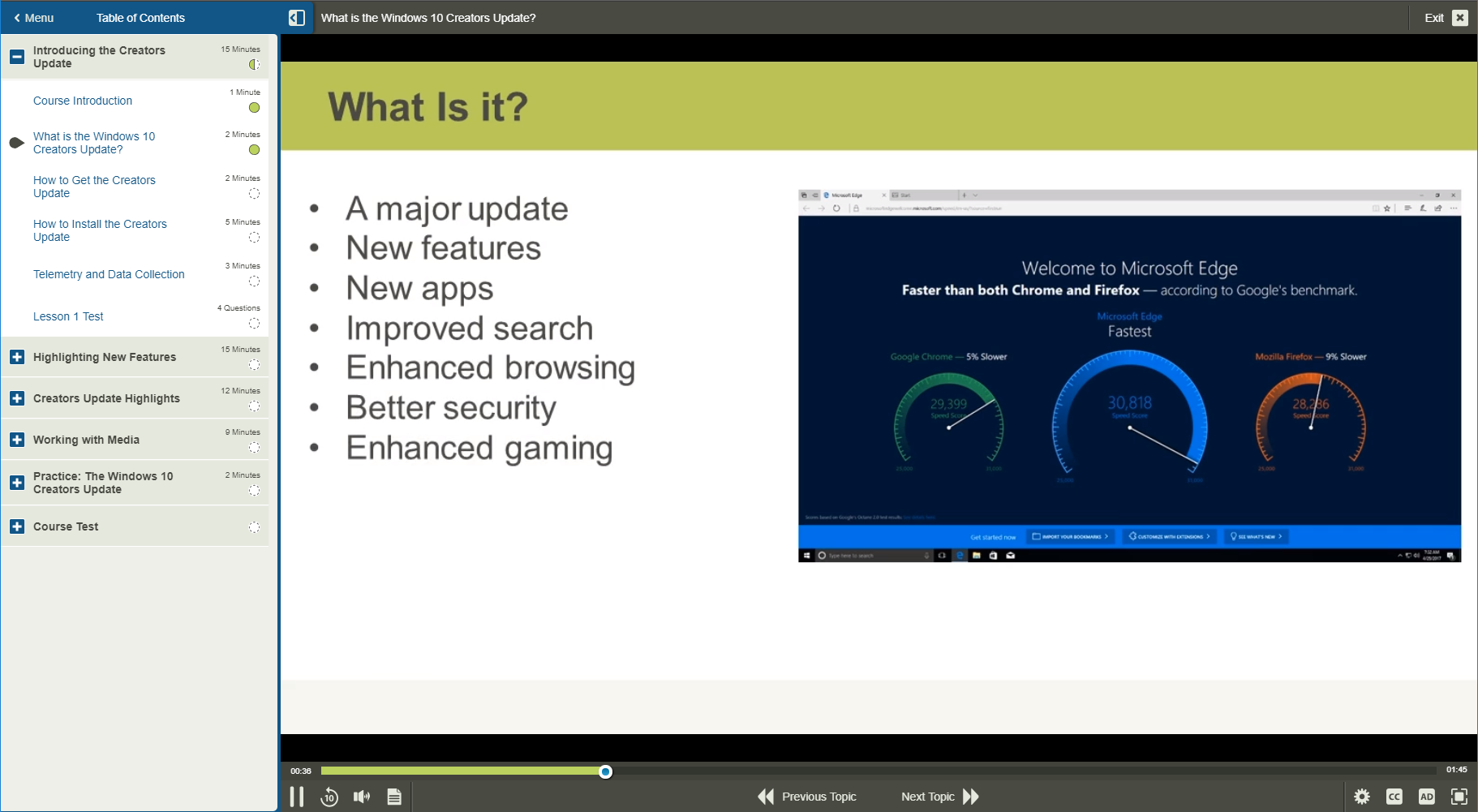Open the Menu panel

[33, 17]
